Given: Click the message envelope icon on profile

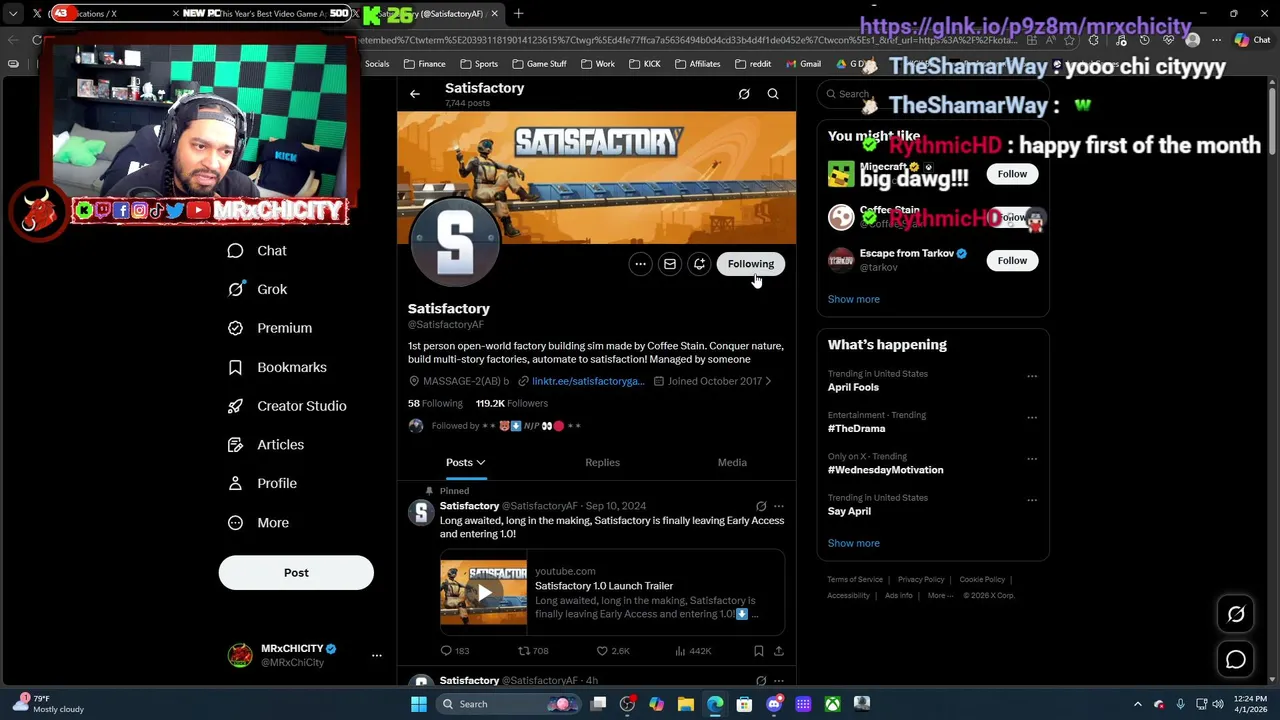Looking at the screenshot, I should tap(670, 264).
